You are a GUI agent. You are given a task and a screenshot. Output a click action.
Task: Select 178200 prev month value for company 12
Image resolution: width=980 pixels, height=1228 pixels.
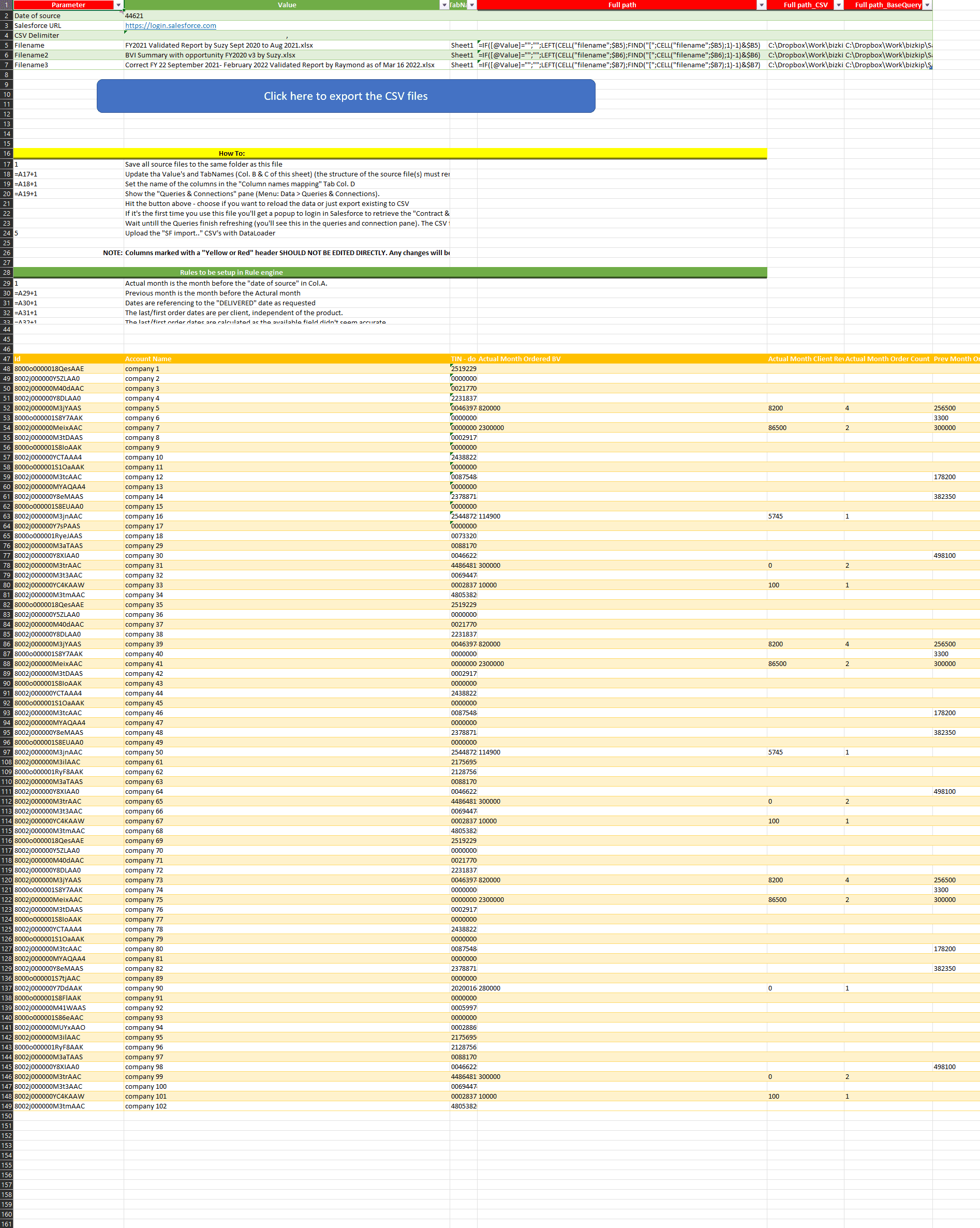click(x=956, y=477)
